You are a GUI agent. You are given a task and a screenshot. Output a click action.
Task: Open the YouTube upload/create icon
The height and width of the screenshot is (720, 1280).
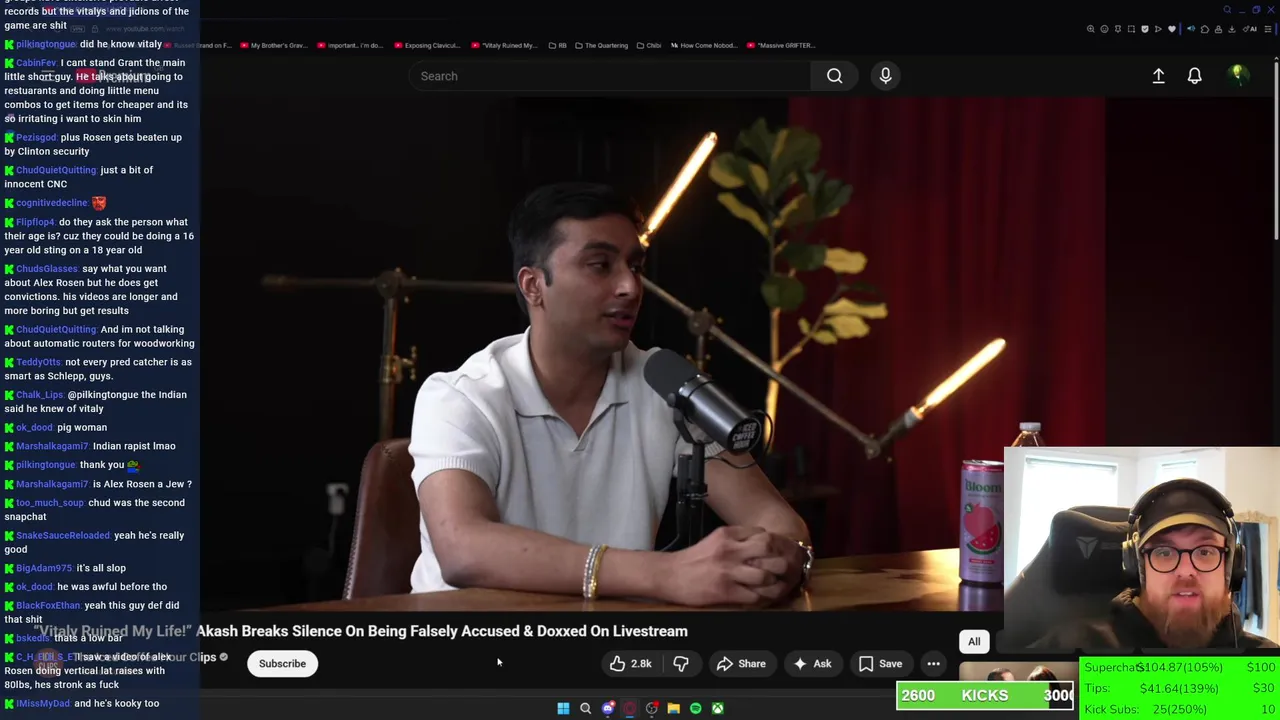pyautogui.click(x=1158, y=76)
